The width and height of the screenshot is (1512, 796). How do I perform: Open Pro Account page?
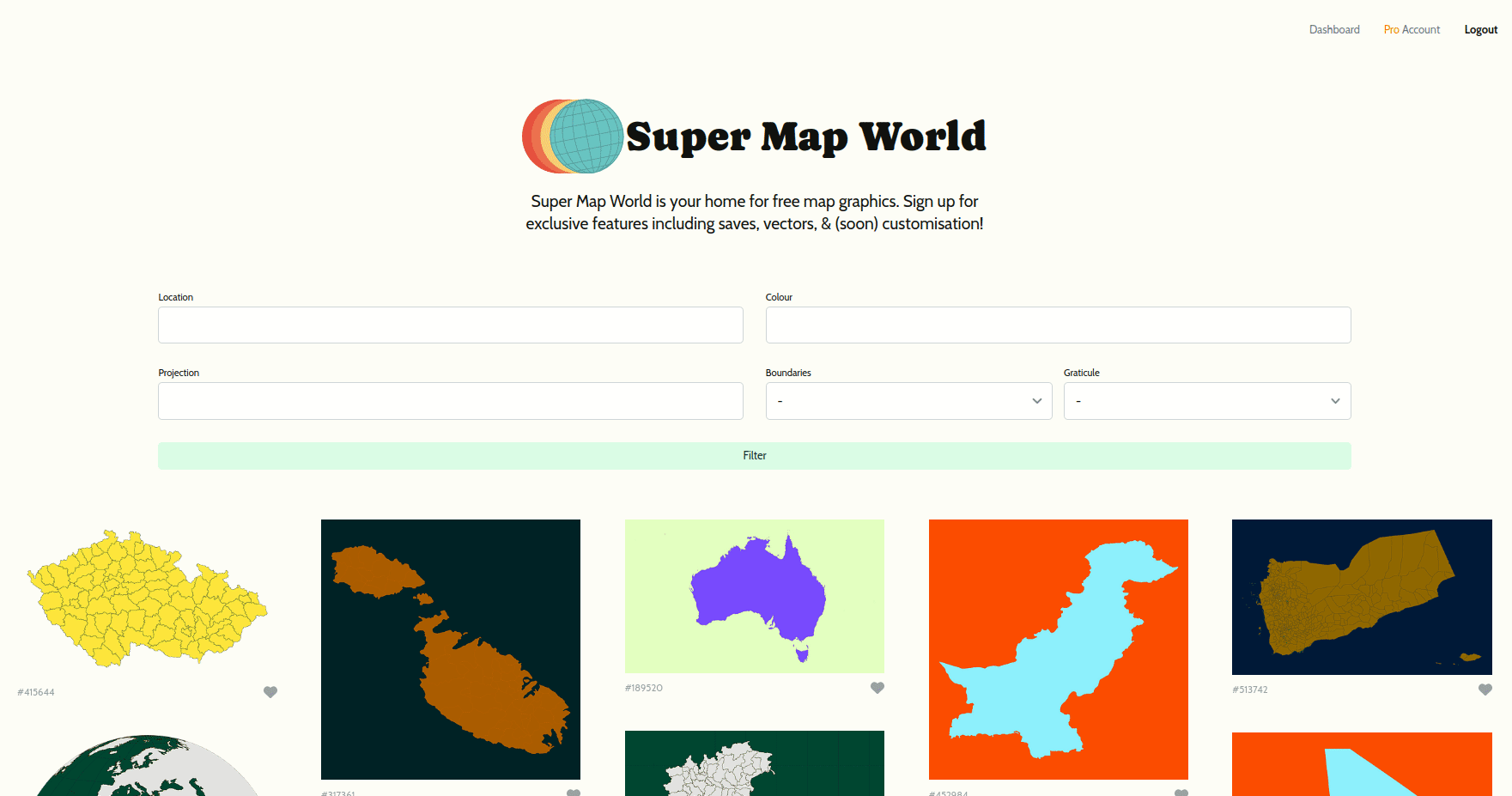(1412, 29)
